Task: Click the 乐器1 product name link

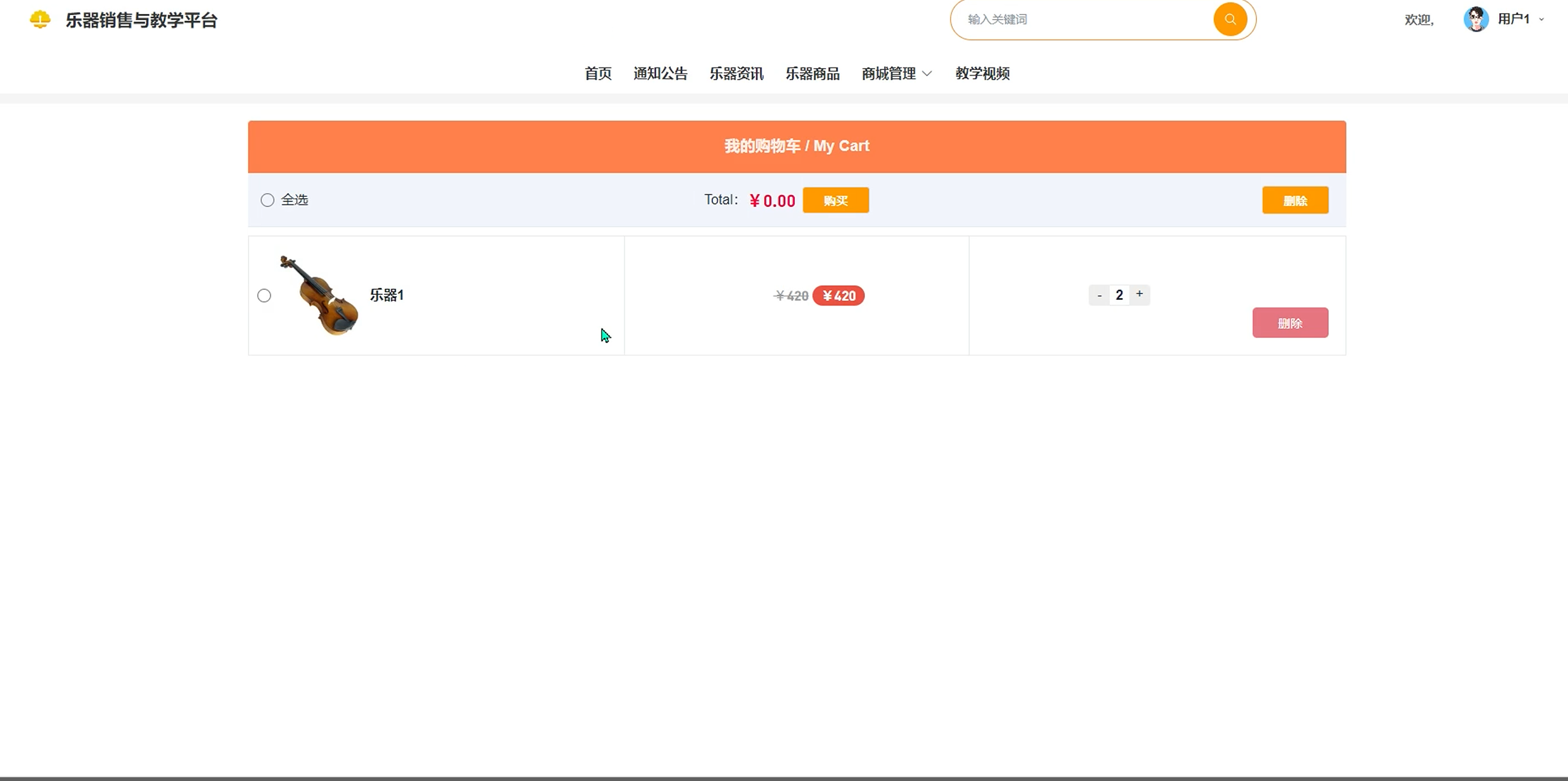Action: [386, 295]
